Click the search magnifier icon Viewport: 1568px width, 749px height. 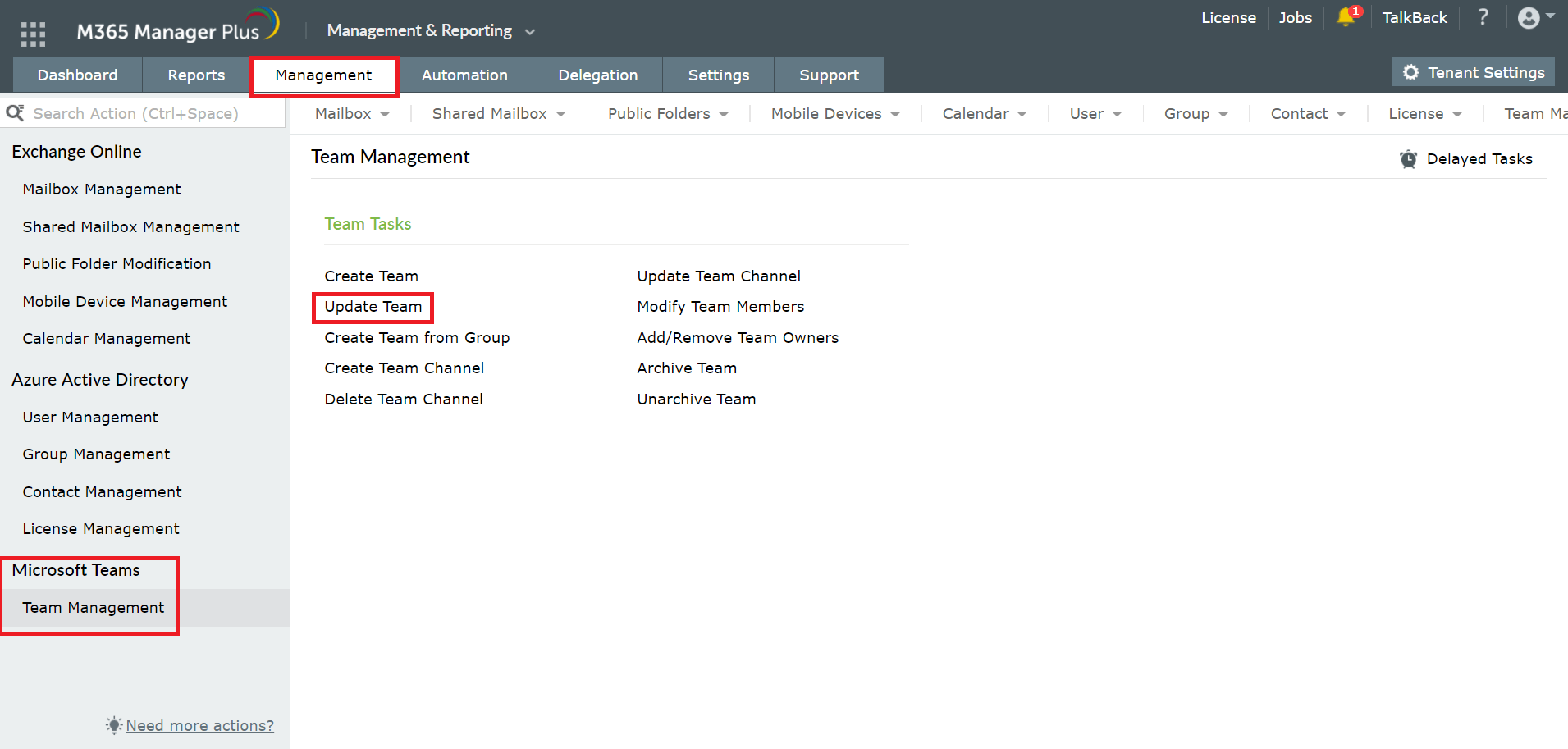pos(15,112)
